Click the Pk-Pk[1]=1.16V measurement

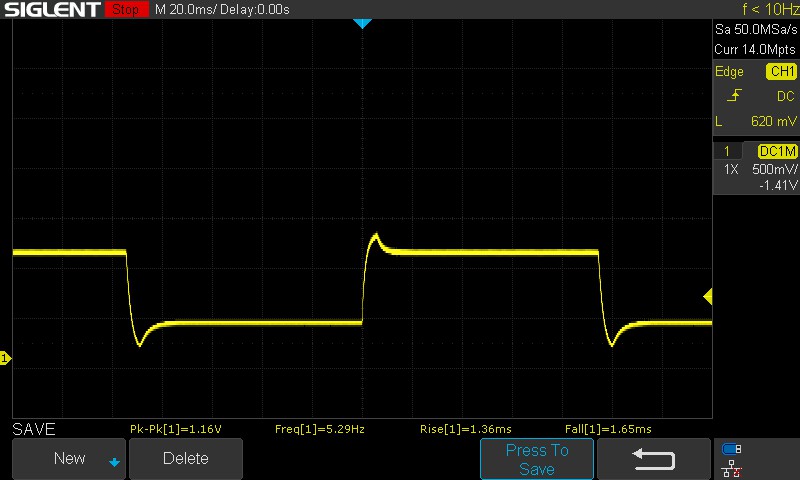point(176,429)
